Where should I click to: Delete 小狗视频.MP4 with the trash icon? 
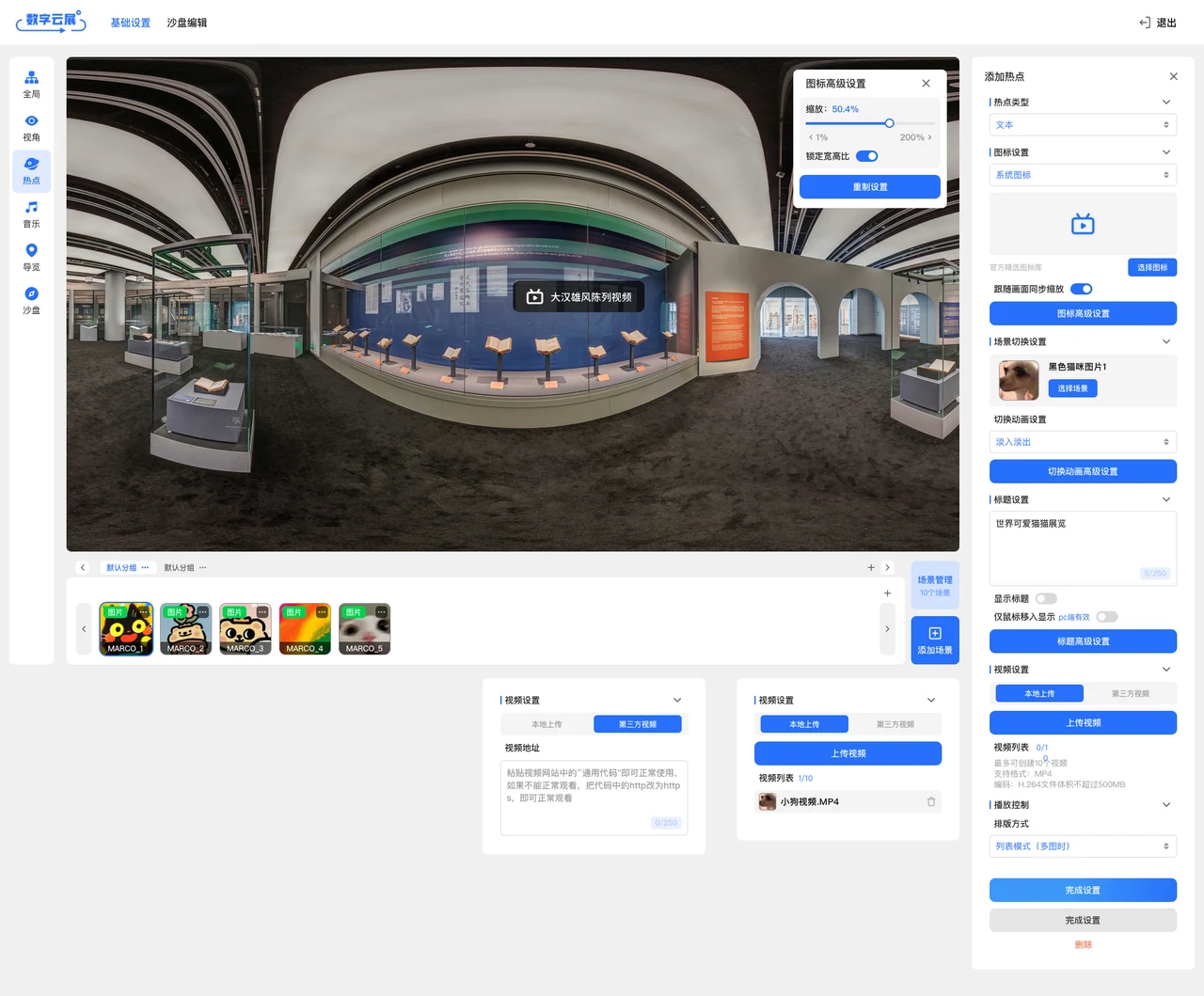coord(931,802)
